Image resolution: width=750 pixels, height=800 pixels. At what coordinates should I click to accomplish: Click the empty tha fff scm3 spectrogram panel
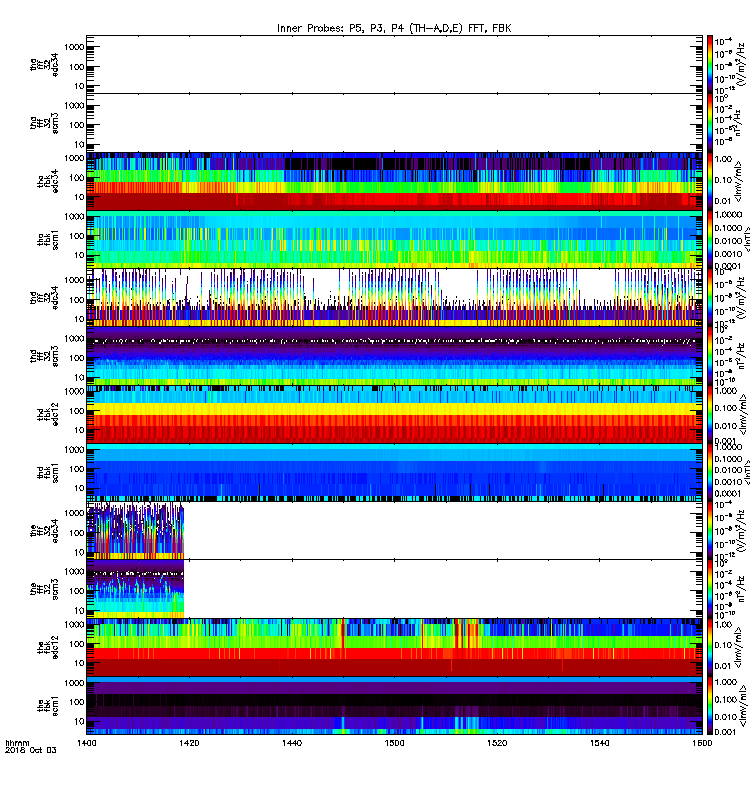pos(394,123)
